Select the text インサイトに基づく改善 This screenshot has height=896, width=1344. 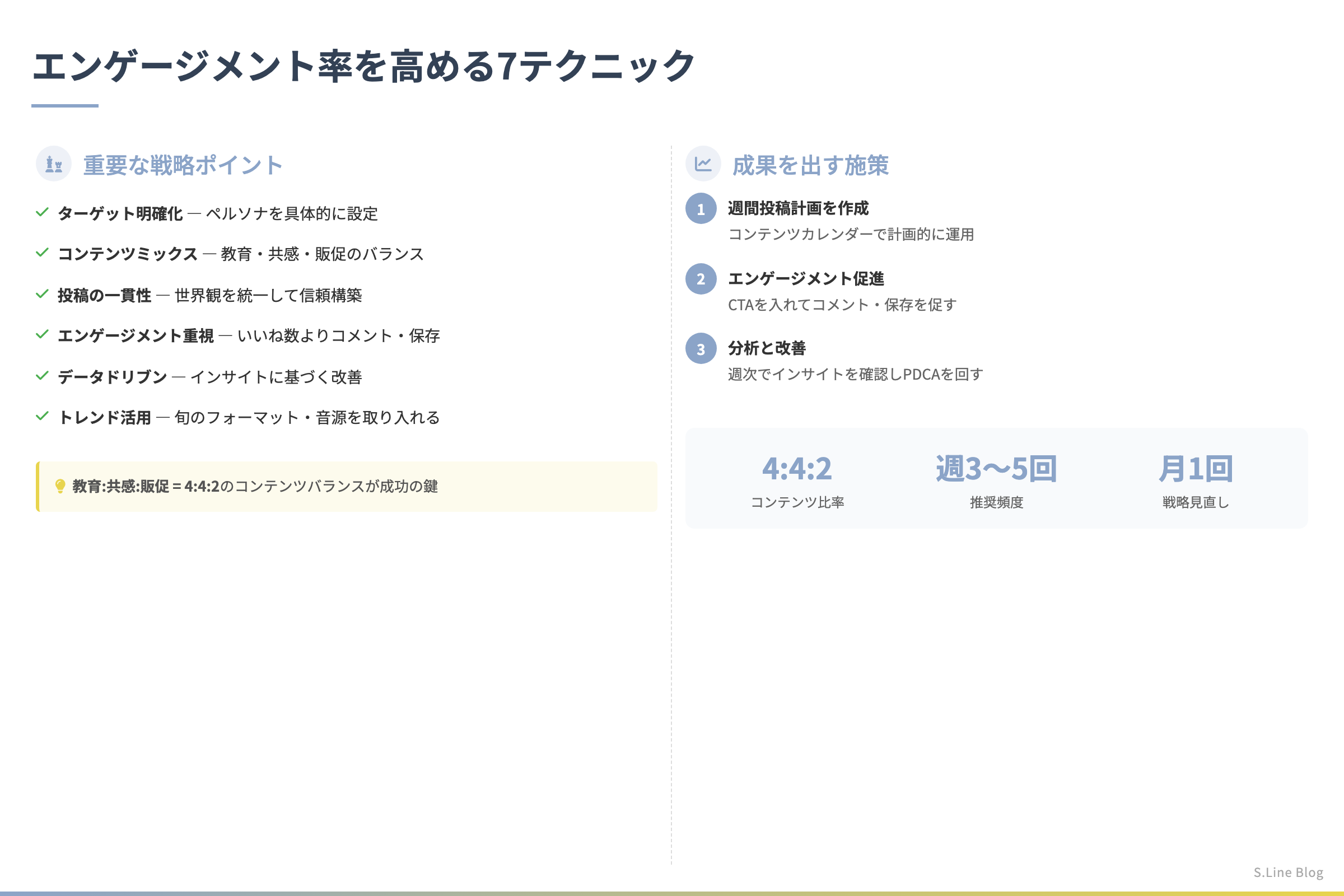pos(276,377)
